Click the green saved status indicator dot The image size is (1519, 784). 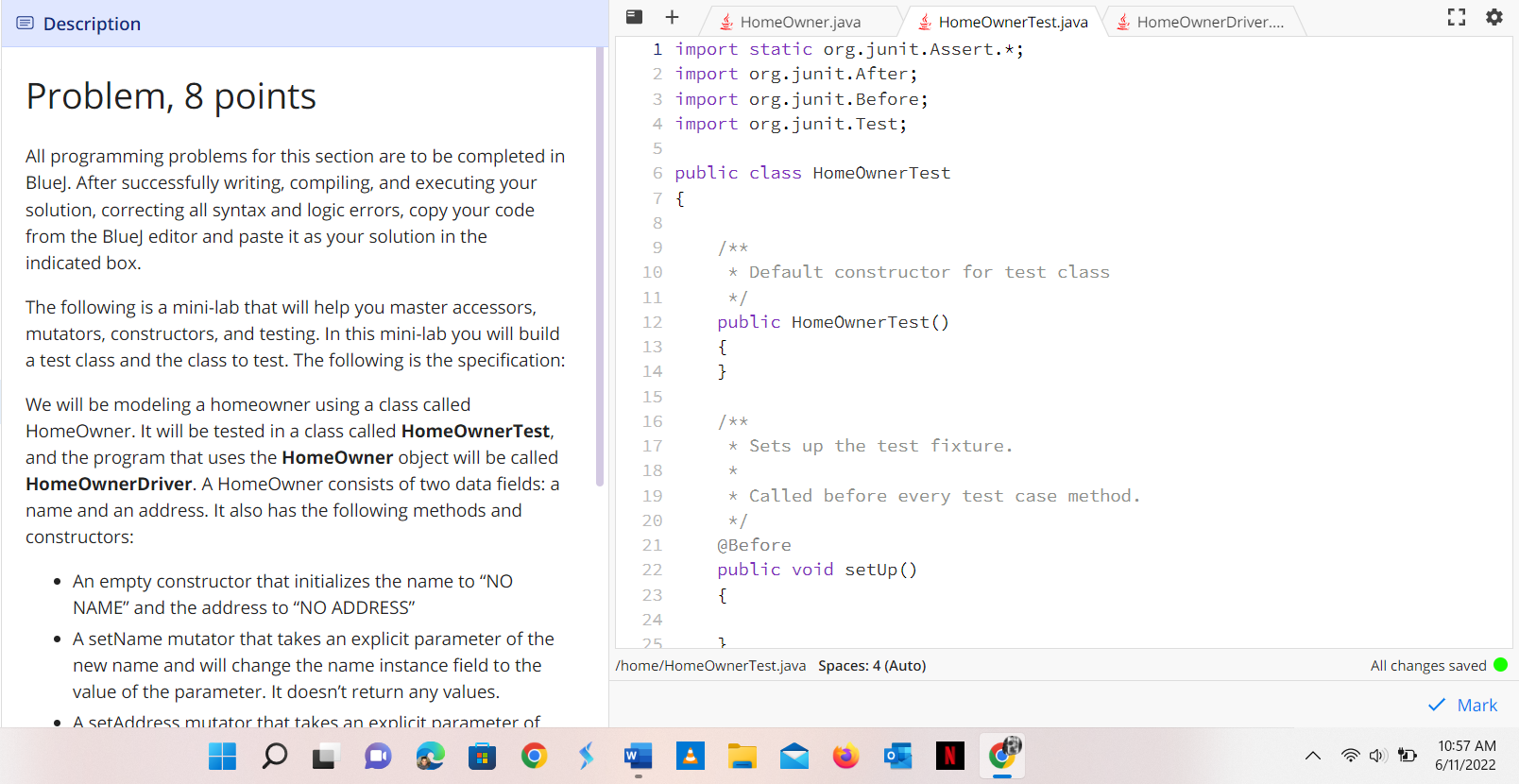point(1501,665)
